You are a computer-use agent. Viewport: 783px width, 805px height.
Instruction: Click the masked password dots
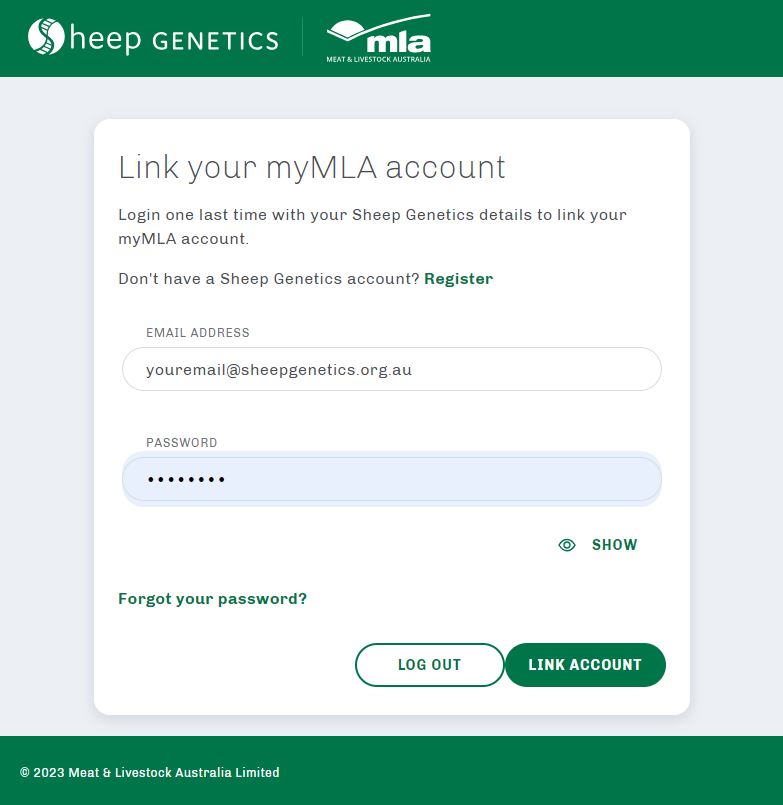[x=186, y=480]
